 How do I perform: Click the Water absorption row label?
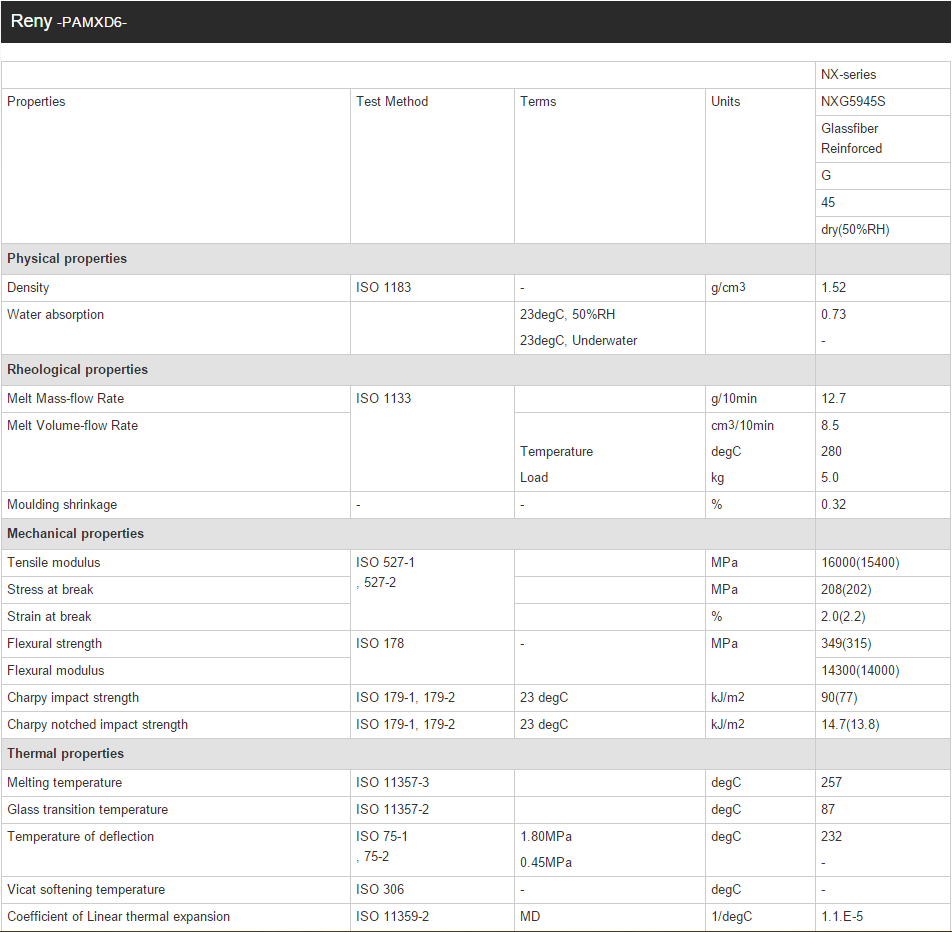coord(55,315)
